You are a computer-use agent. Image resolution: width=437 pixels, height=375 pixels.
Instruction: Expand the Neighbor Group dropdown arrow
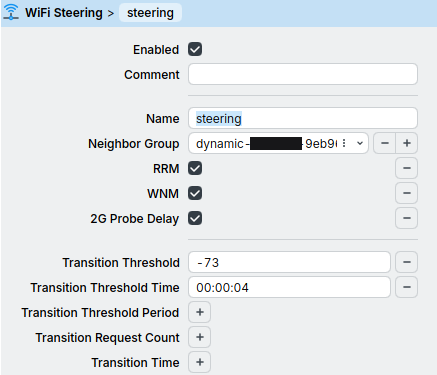(x=360, y=143)
